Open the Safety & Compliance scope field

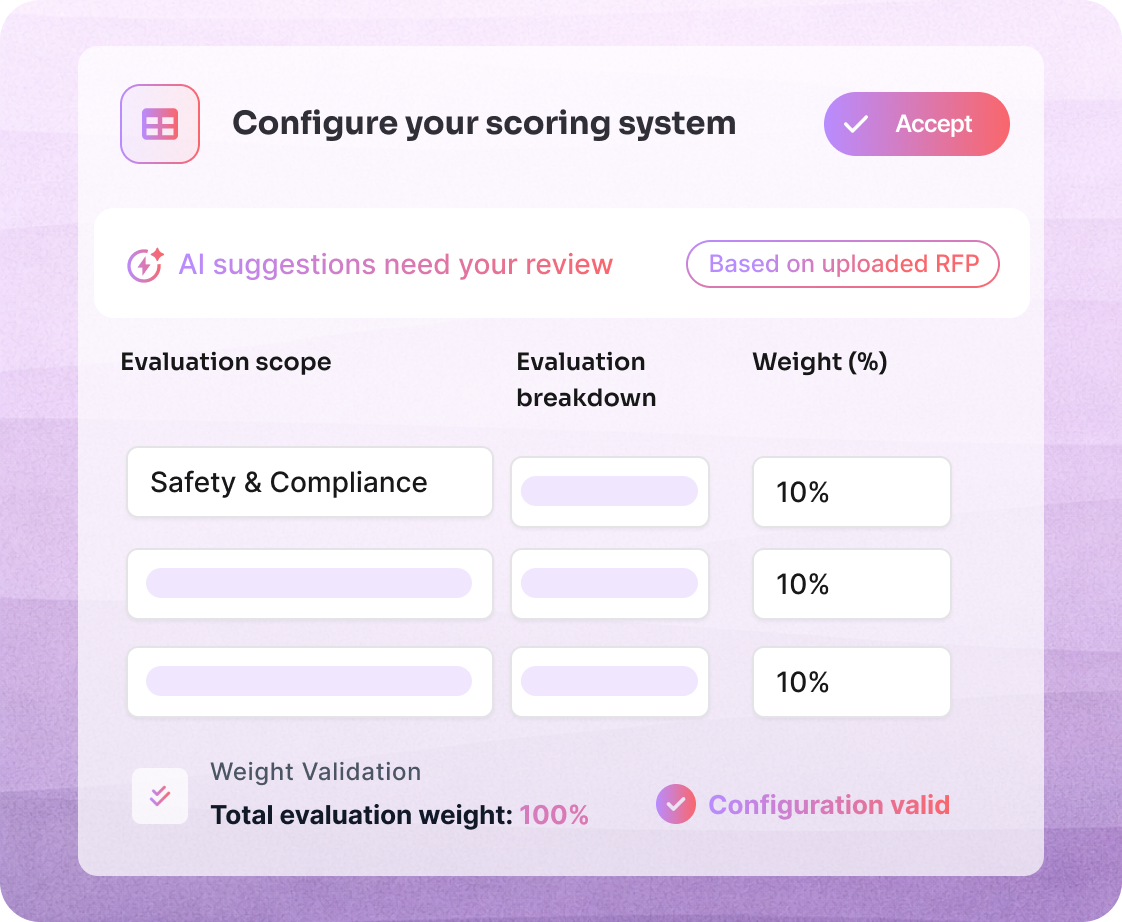click(309, 482)
